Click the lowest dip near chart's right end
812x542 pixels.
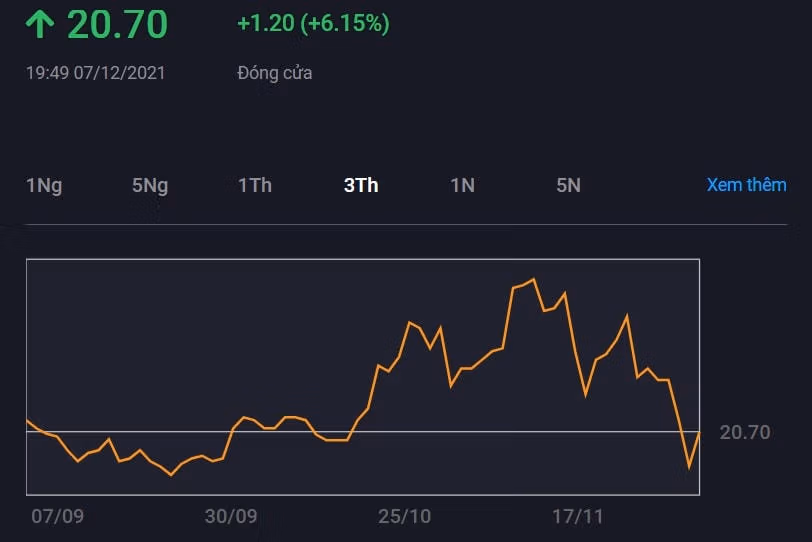[689, 467]
